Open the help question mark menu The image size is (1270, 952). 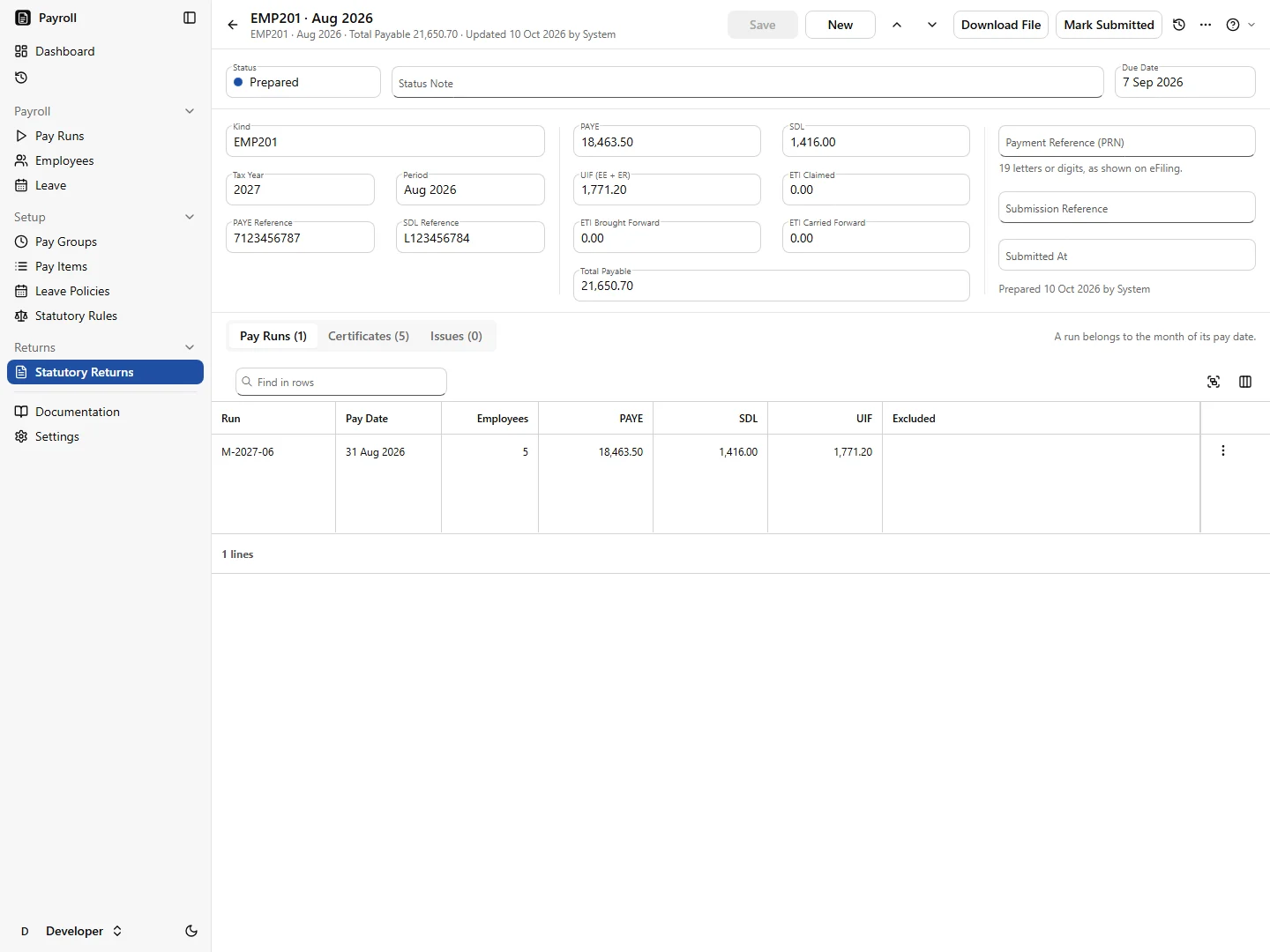pos(1240,25)
